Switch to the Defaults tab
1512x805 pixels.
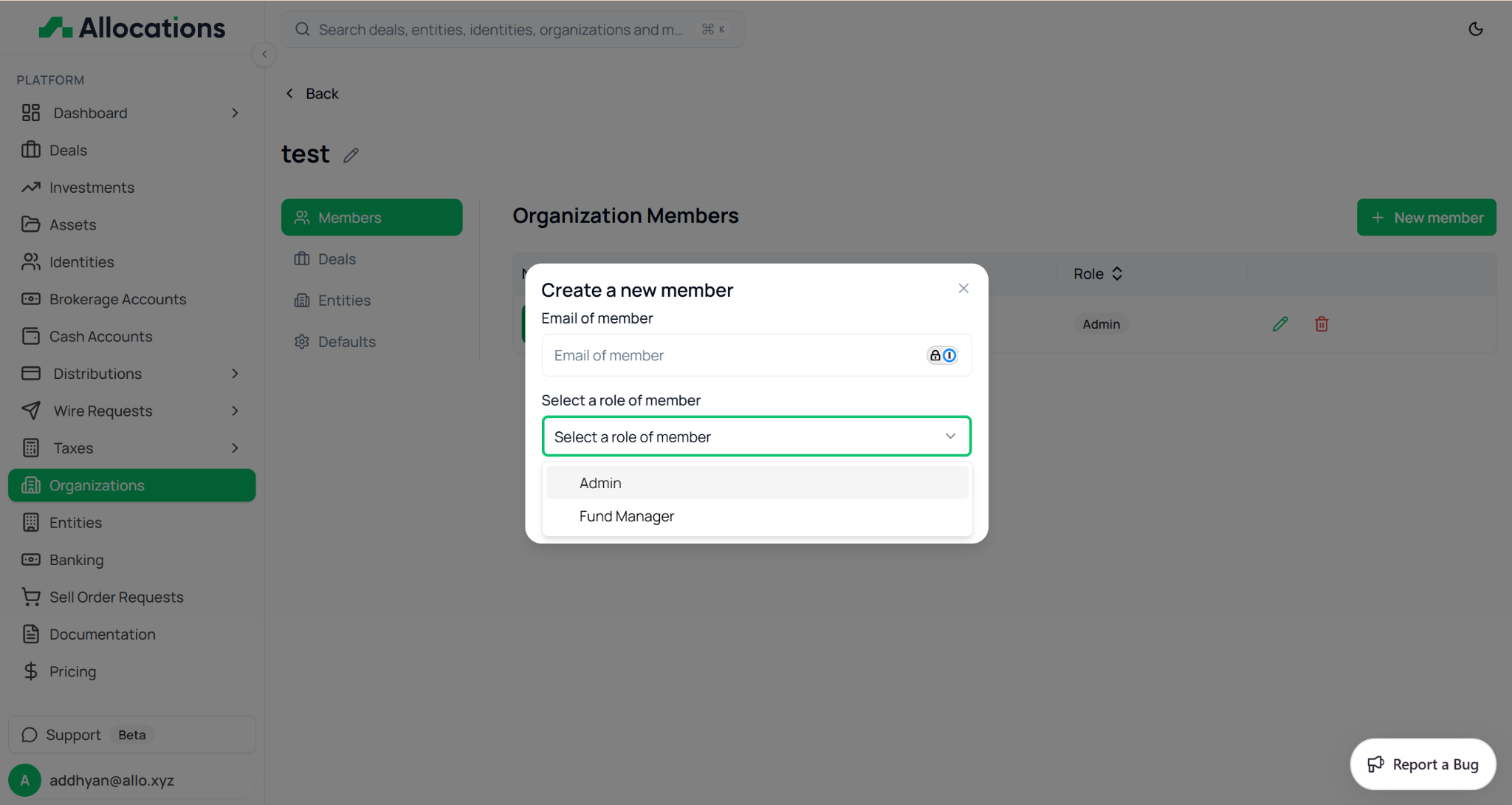coord(346,342)
